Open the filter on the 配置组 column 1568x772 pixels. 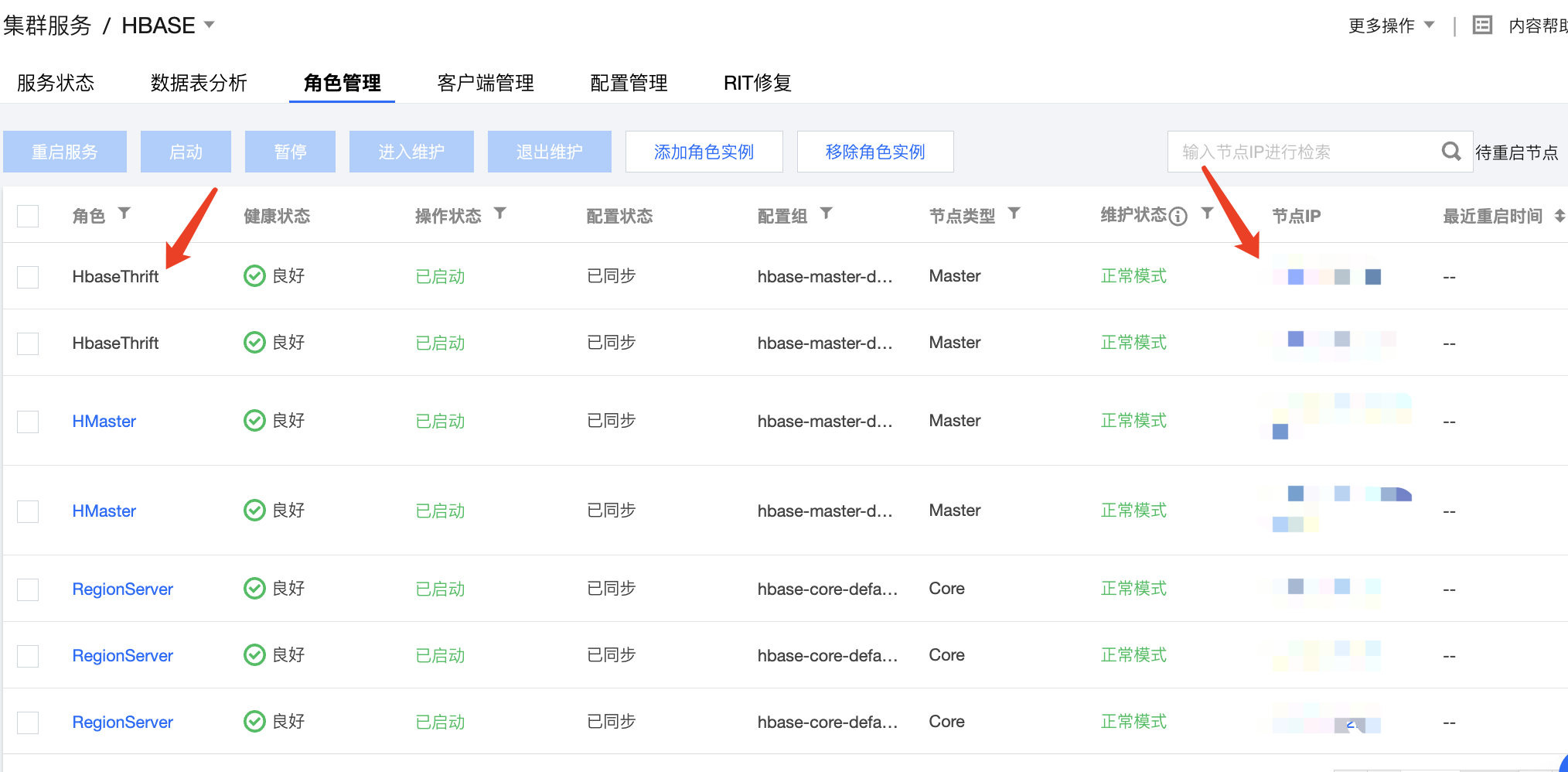827,213
